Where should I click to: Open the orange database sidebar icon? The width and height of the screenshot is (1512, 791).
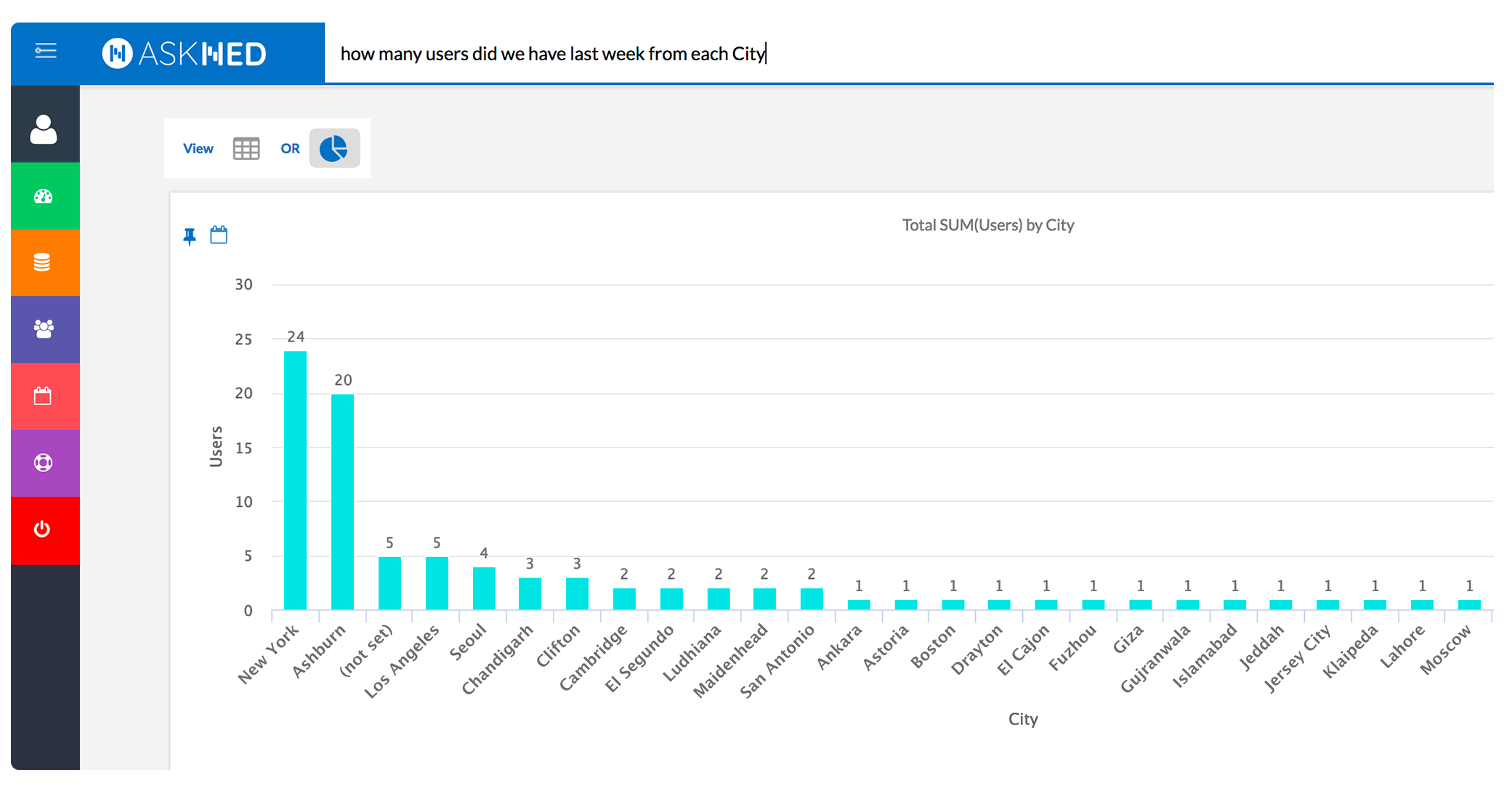pyautogui.click(x=43, y=262)
